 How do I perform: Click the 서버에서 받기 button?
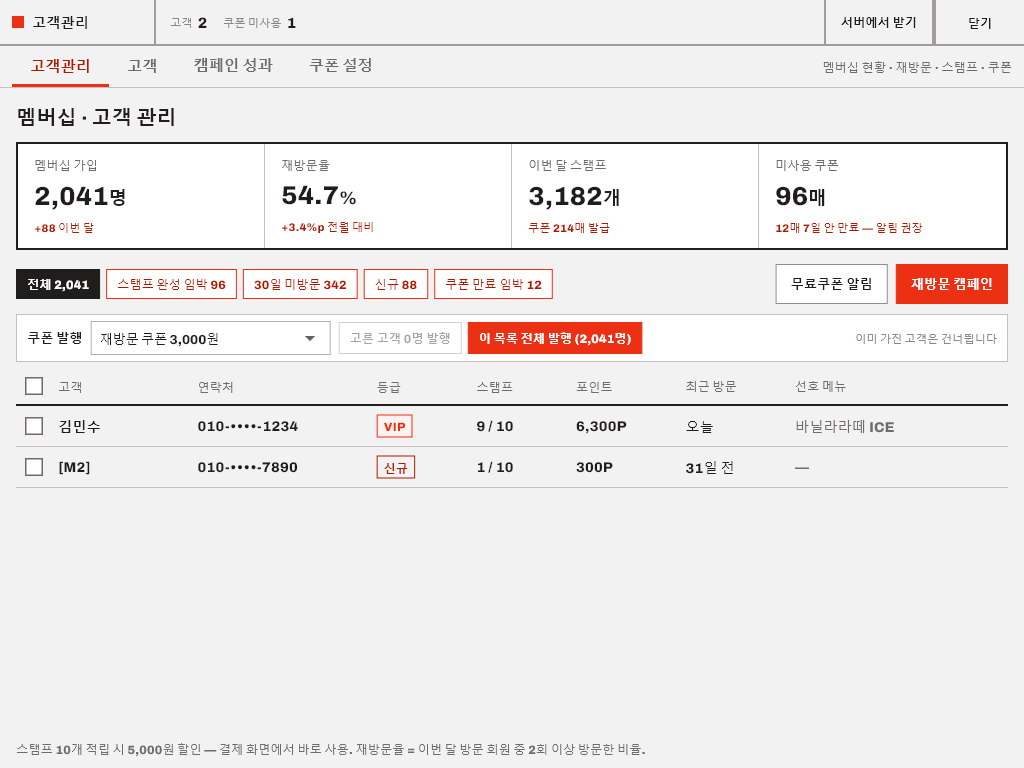(x=879, y=22)
